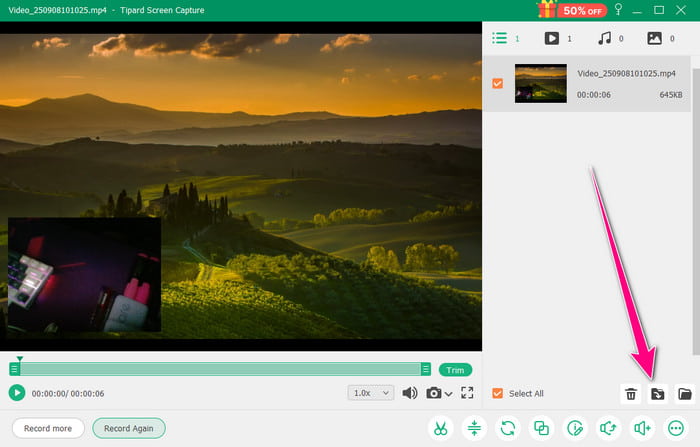This screenshot has width=700, height=447.
Task: Uncheck the Video_250908101025.mp4 file checkbox
Action: click(x=498, y=83)
